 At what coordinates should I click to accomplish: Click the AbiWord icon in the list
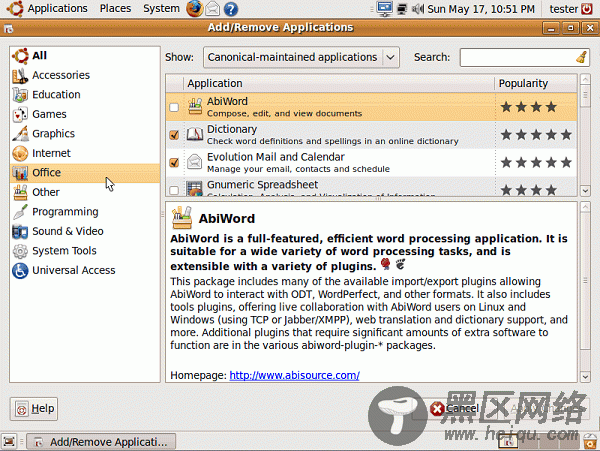(x=195, y=107)
